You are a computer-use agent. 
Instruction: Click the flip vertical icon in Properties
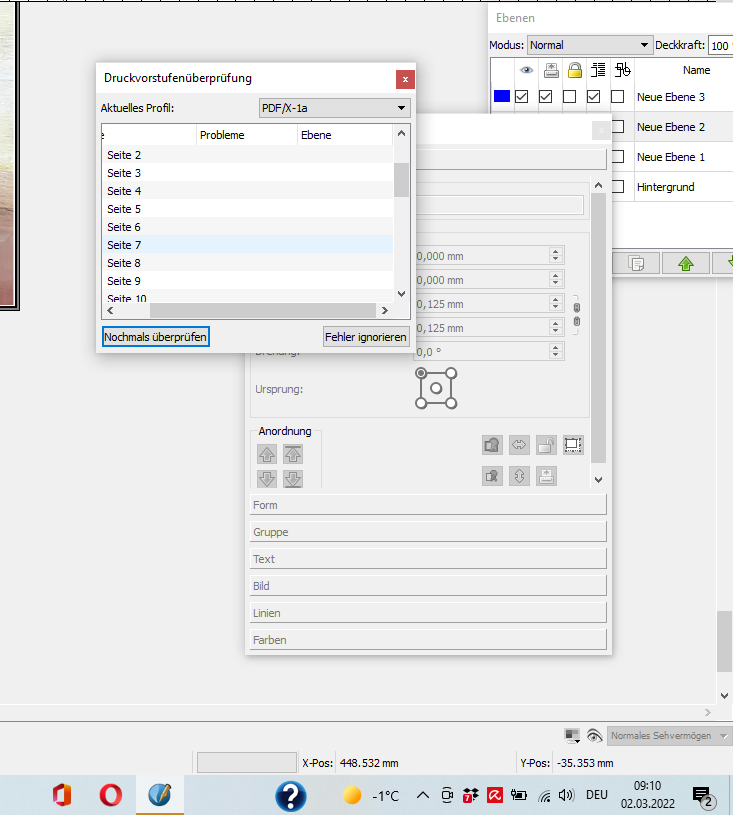[519, 476]
